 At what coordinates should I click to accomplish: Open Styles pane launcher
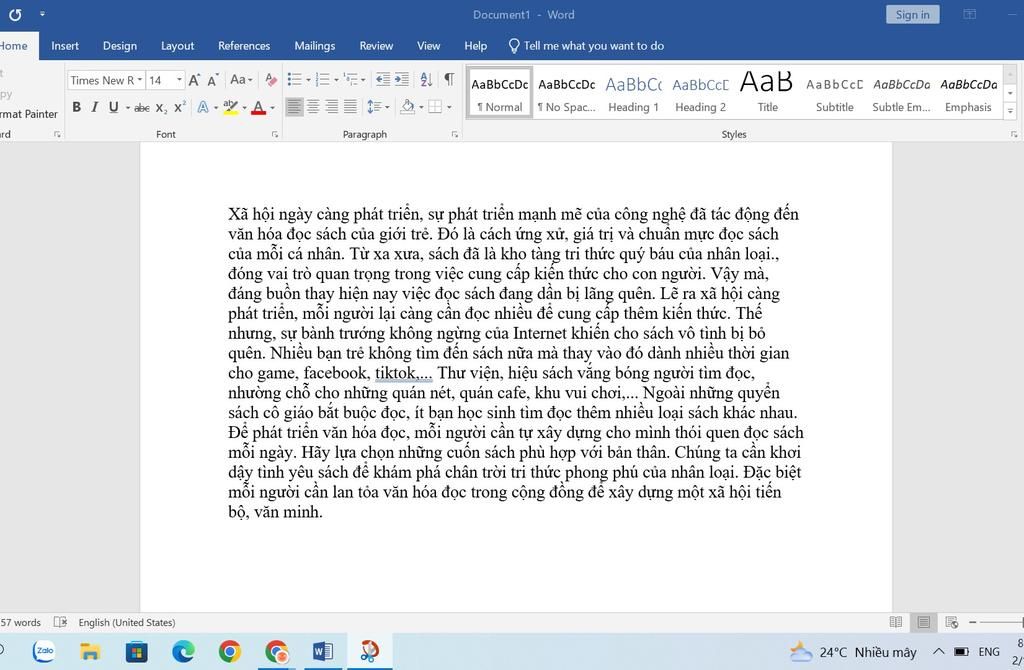pos(1014,135)
